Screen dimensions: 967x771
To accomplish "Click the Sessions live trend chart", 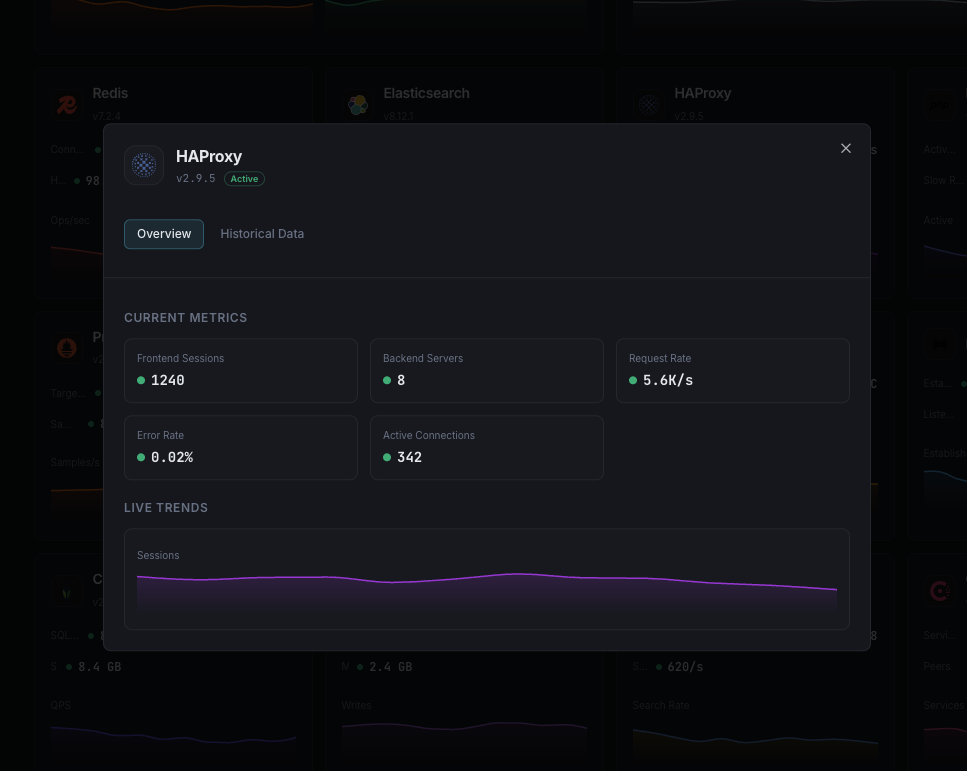I will [486, 579].
